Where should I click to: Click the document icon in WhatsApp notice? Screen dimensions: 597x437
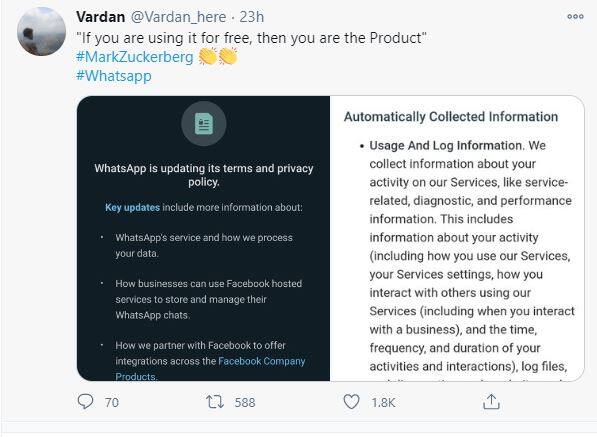204,124
